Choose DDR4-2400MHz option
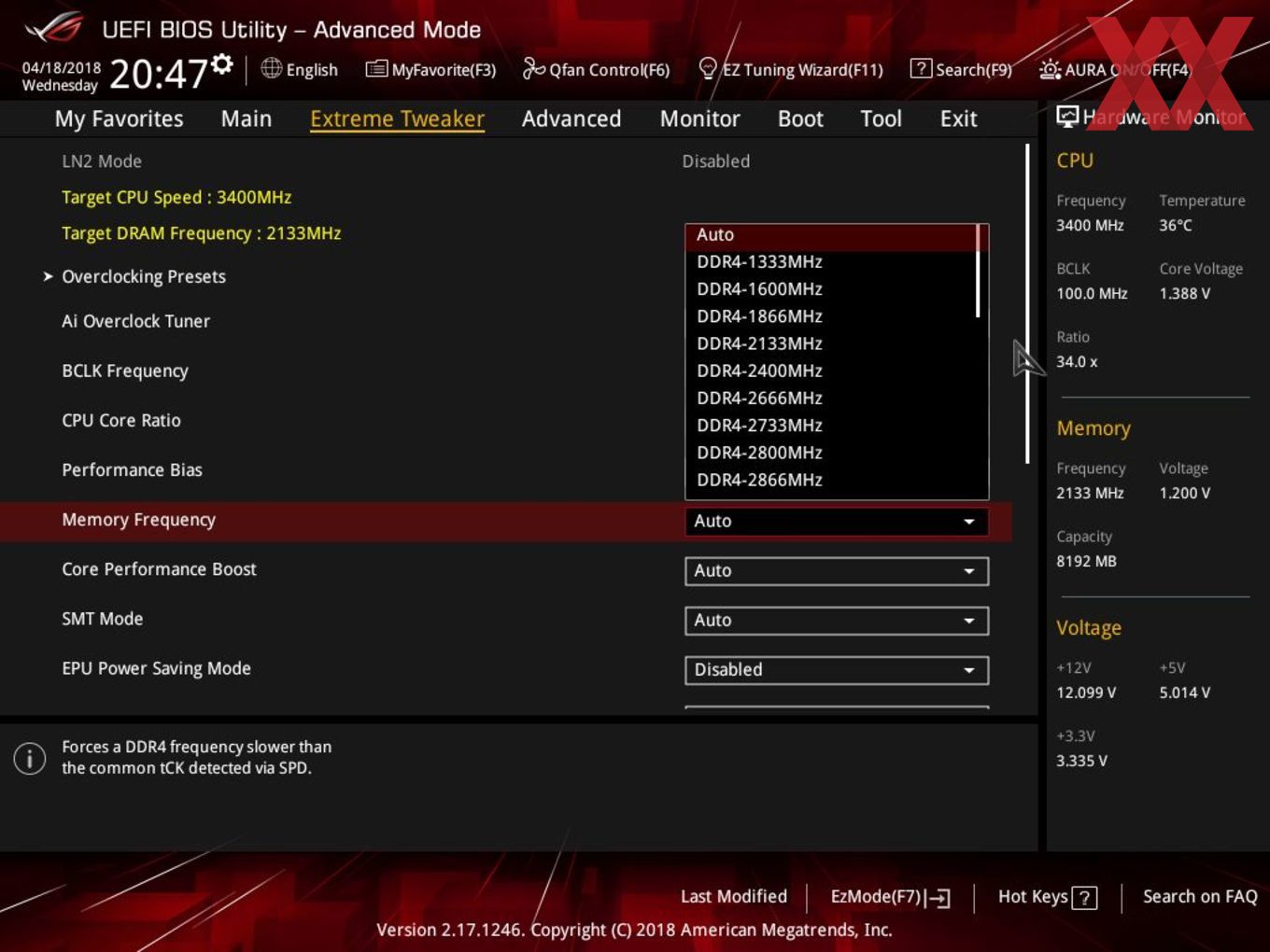The width and height of the screenshot is (1270, 952). pos(830,371)
